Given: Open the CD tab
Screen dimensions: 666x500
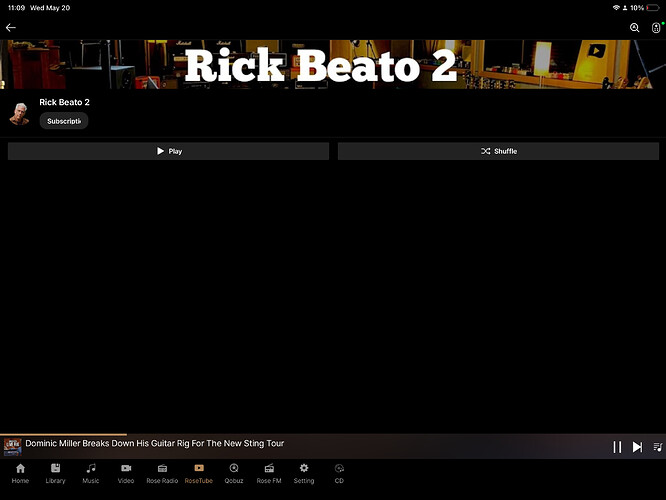Looking at the screenshot, I should click(x=339, y=474).
